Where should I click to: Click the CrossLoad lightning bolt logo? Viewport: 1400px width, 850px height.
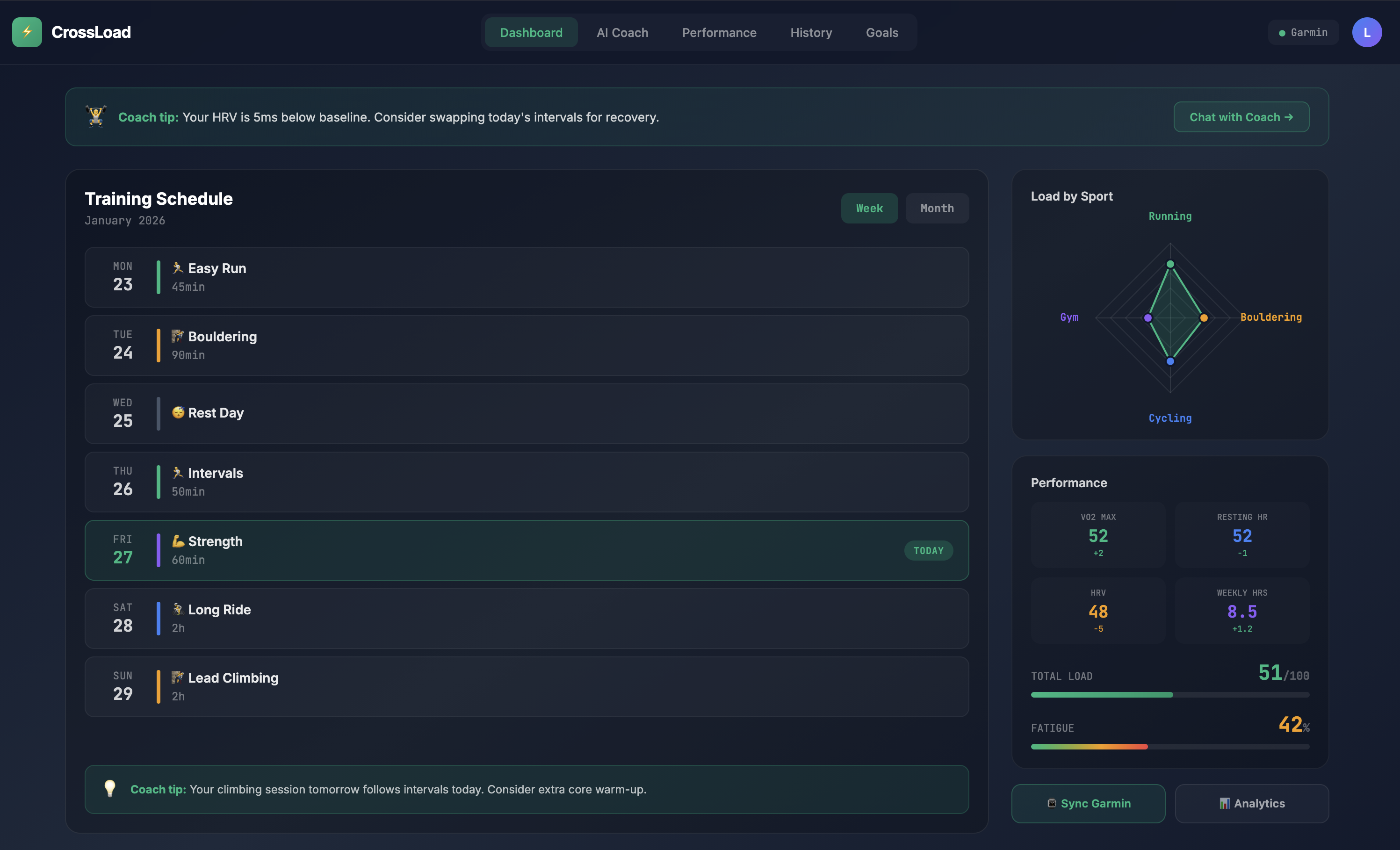click(x=27, y=32)
